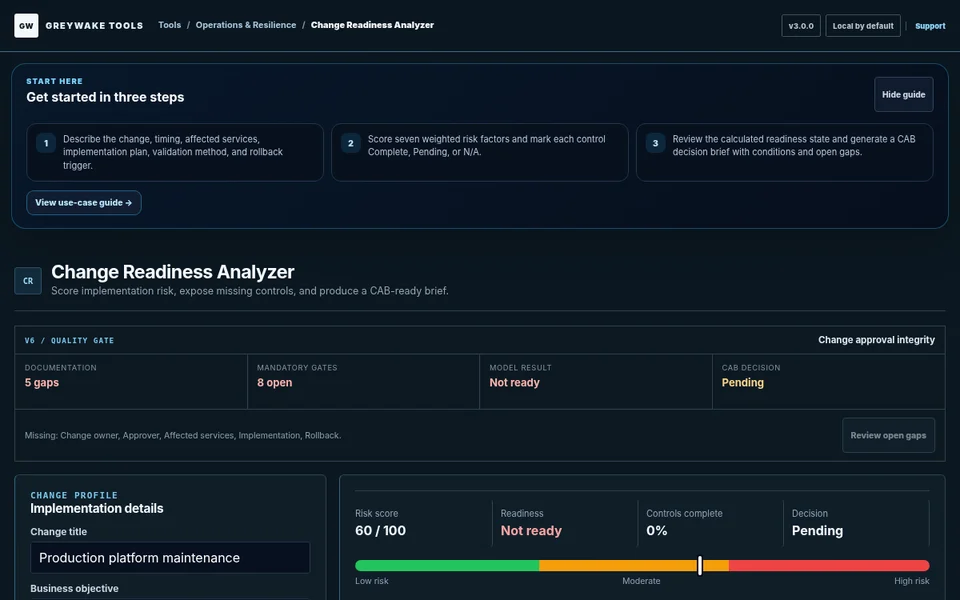Click the Decision Pending value
The width and height of the screenshot is (960, 600).
[817, 531]
